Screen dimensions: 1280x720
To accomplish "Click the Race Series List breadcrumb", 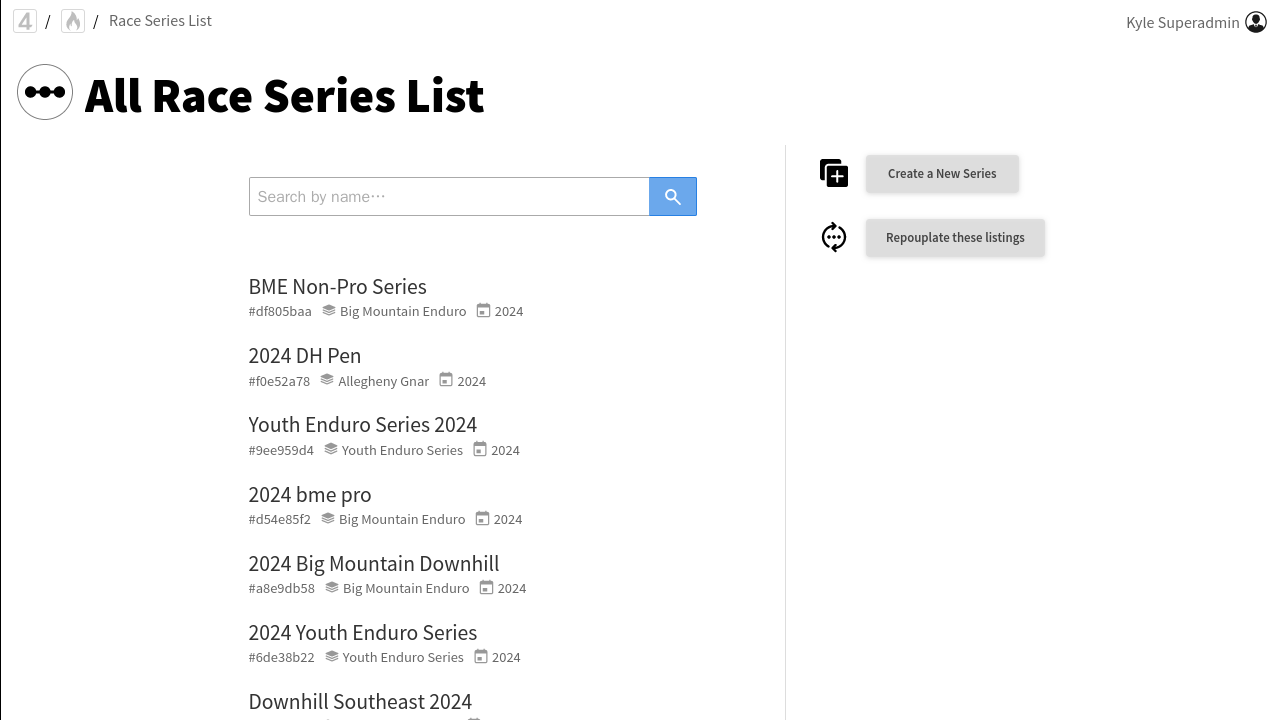I will coord(160,21).
